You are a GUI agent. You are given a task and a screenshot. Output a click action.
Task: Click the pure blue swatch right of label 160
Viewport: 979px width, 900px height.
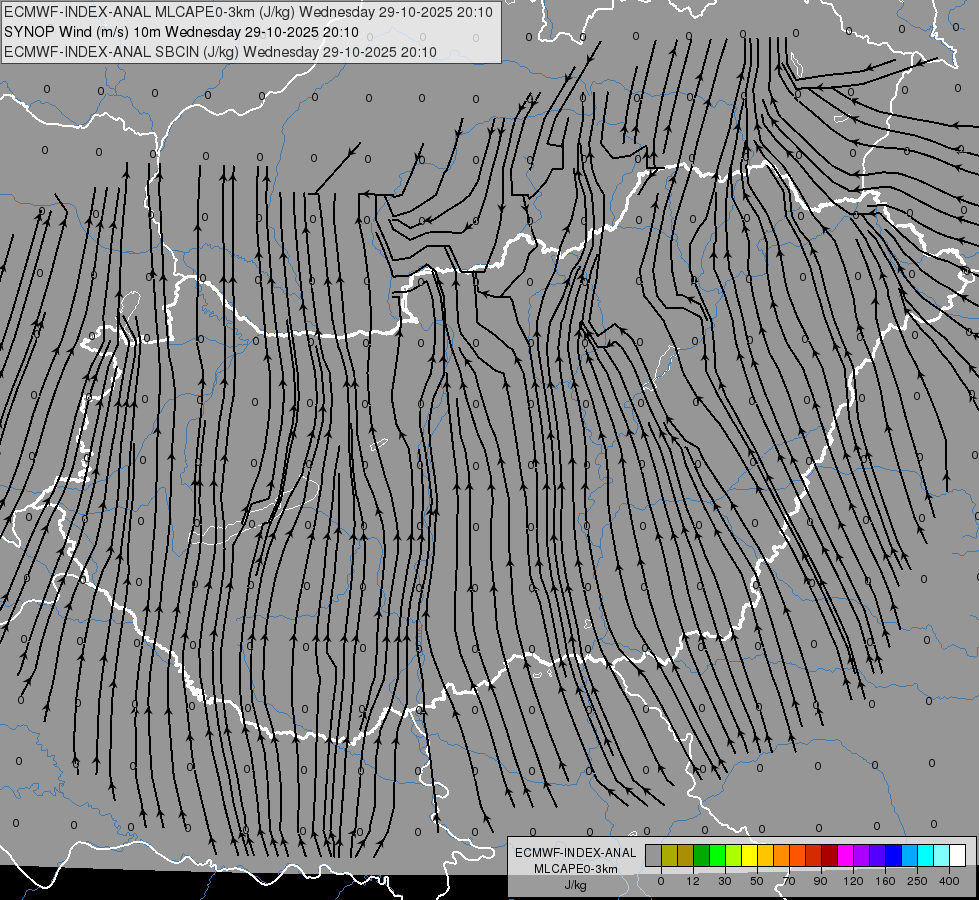(894, 855)
